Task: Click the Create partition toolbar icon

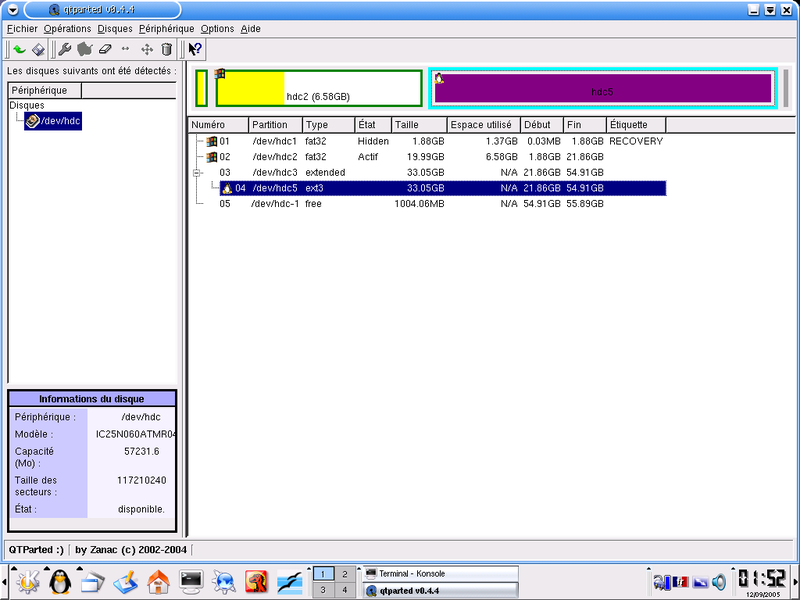Action: pos(85,49)
